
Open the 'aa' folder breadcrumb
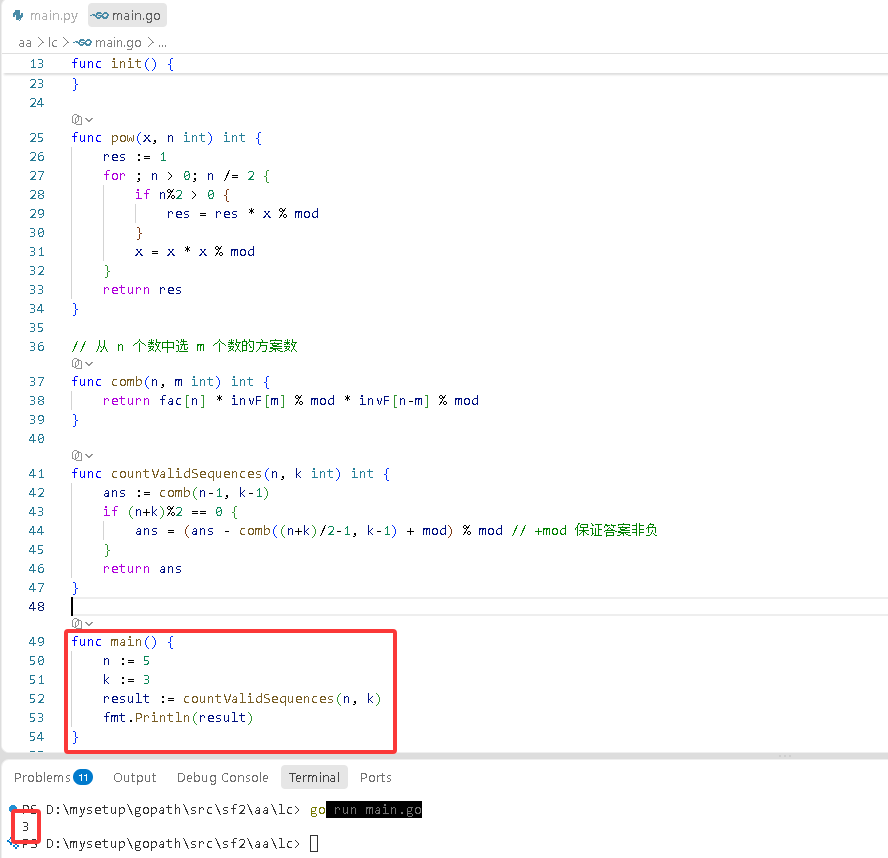click(25, 42)
